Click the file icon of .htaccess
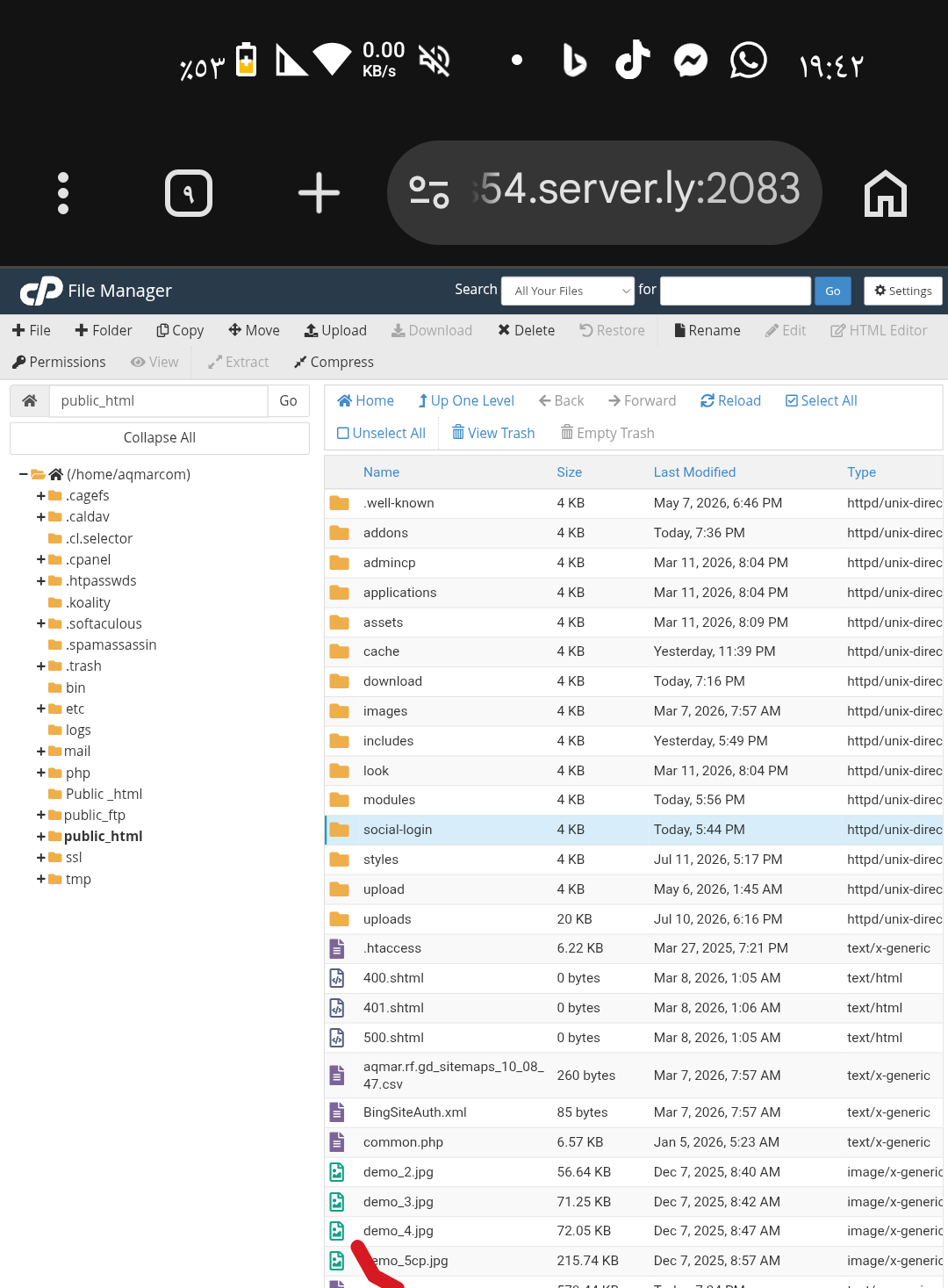The image size is (948, 1288). click(337, 948)
